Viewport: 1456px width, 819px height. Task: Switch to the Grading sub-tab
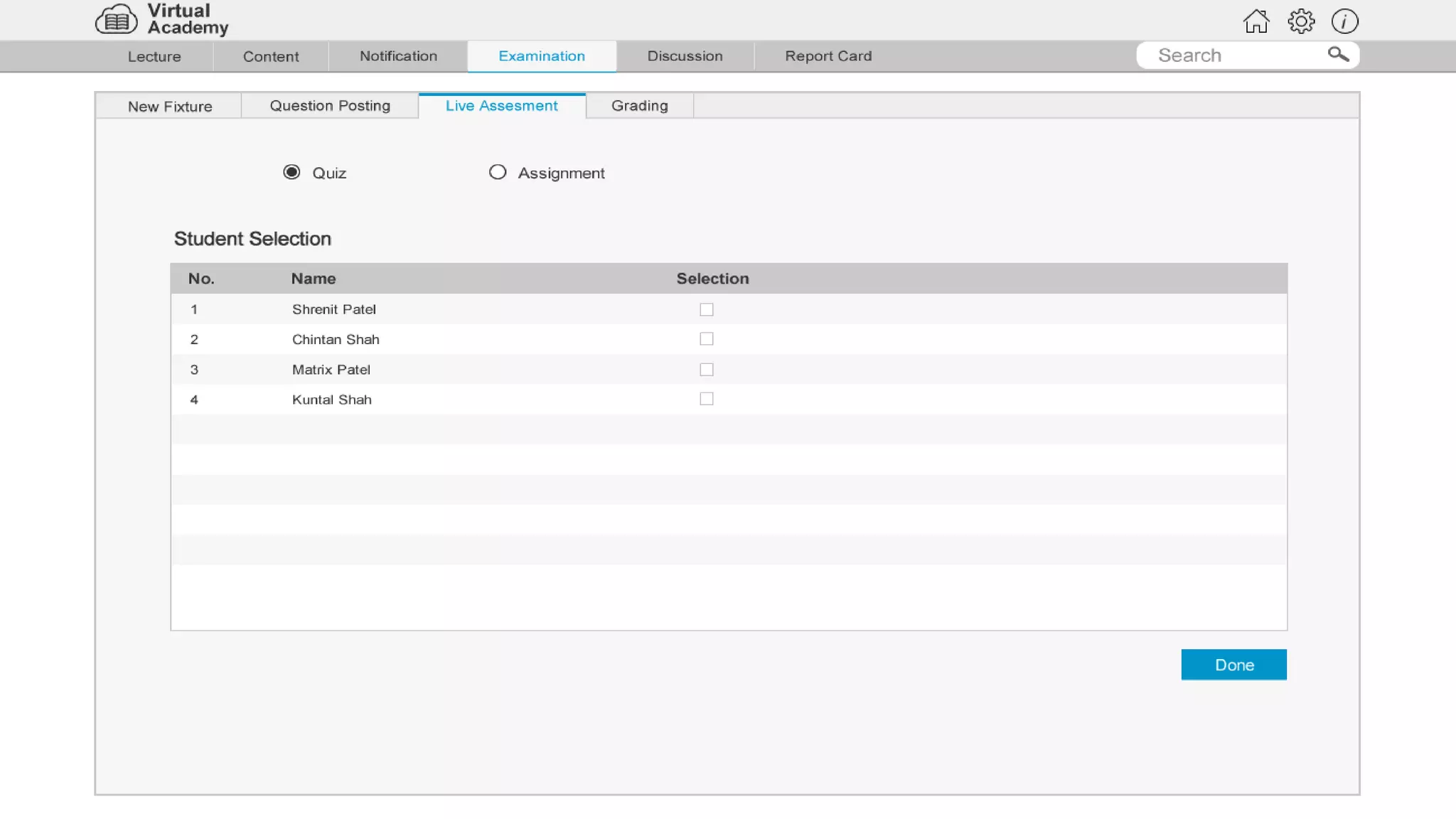tap(639, 106)
